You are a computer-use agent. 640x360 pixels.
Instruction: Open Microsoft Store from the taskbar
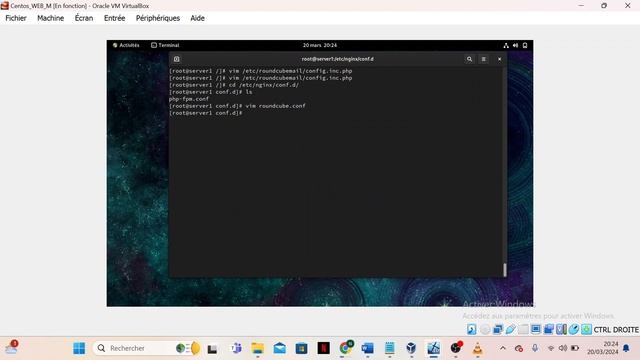coord(302,348)
